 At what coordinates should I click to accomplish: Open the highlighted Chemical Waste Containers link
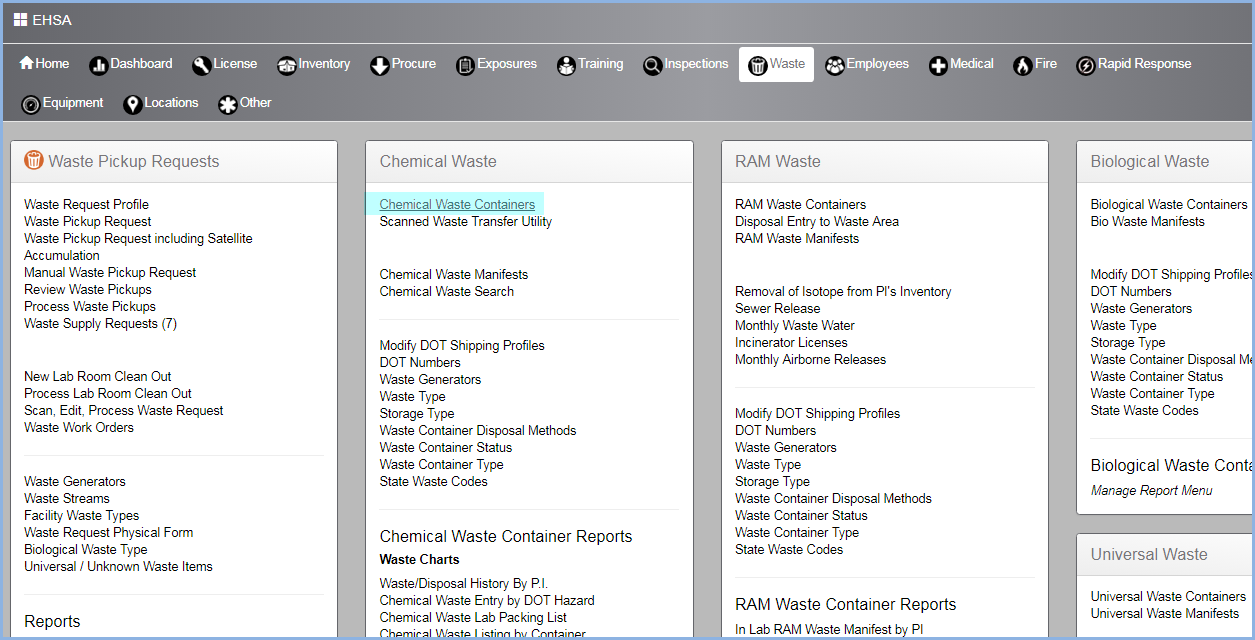click(x=457, y=205)
